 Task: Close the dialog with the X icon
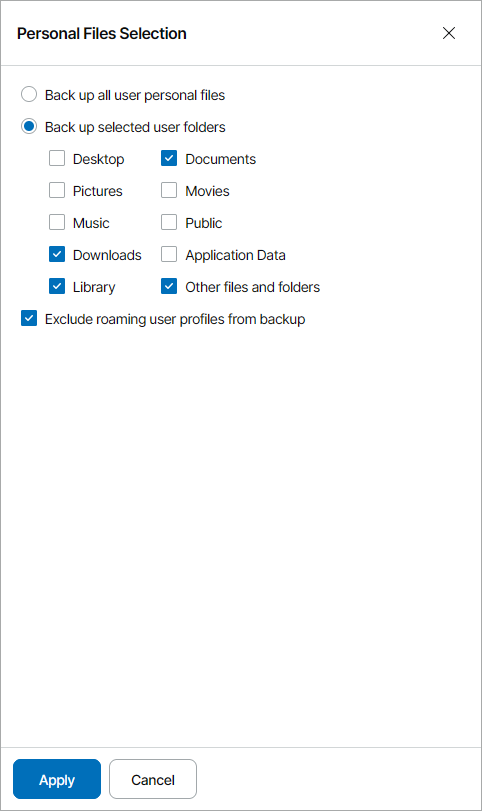coord(449,33)
